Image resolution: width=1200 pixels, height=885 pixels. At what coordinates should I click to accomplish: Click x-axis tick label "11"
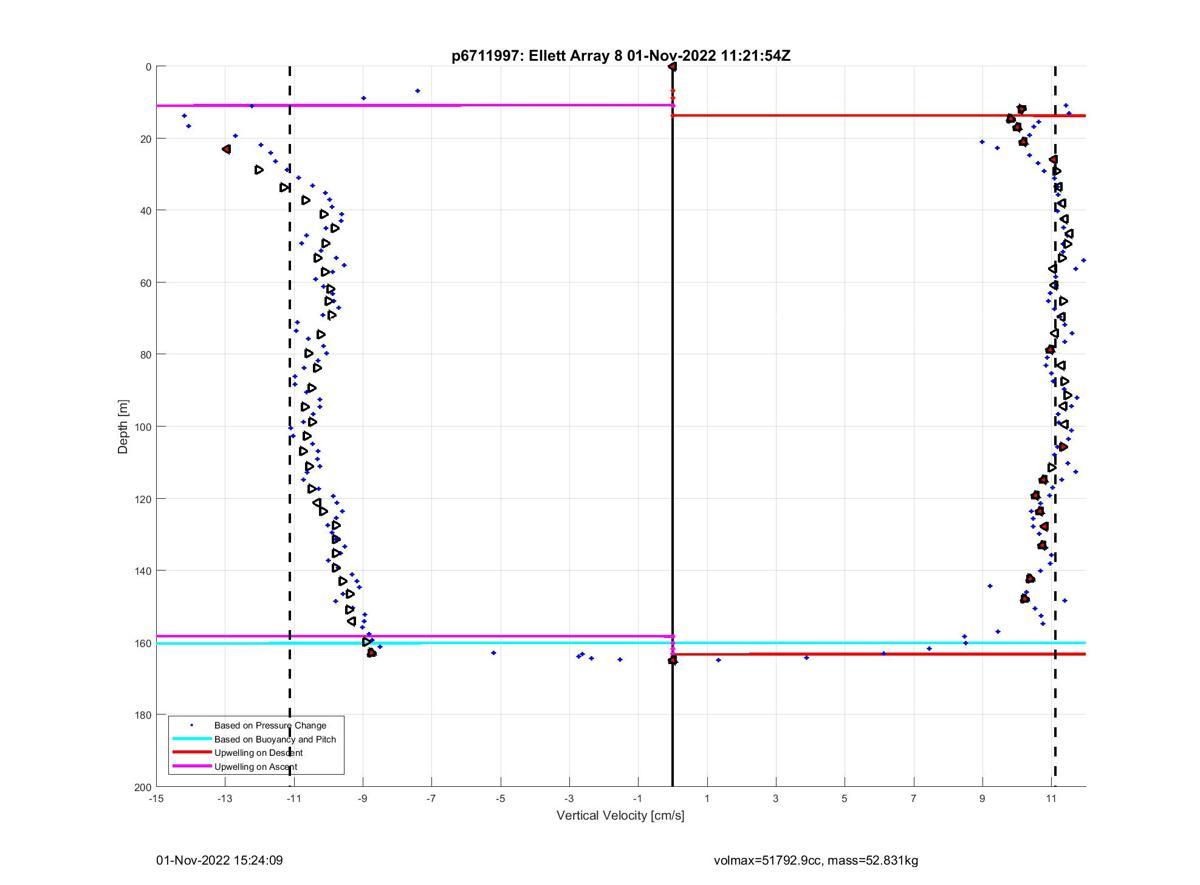pyautogui.click(x=1051, y=798)
